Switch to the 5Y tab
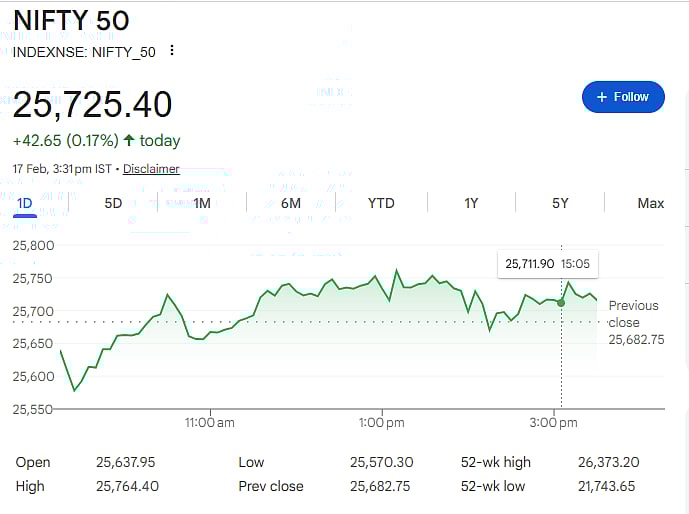 tap(560, 203)
